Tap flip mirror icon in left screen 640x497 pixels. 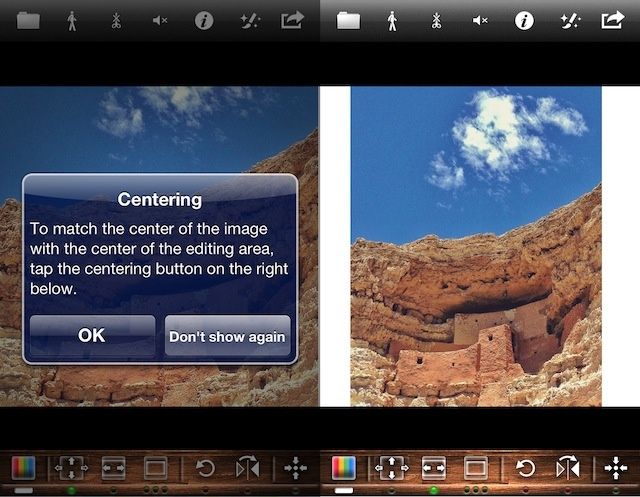248,467
